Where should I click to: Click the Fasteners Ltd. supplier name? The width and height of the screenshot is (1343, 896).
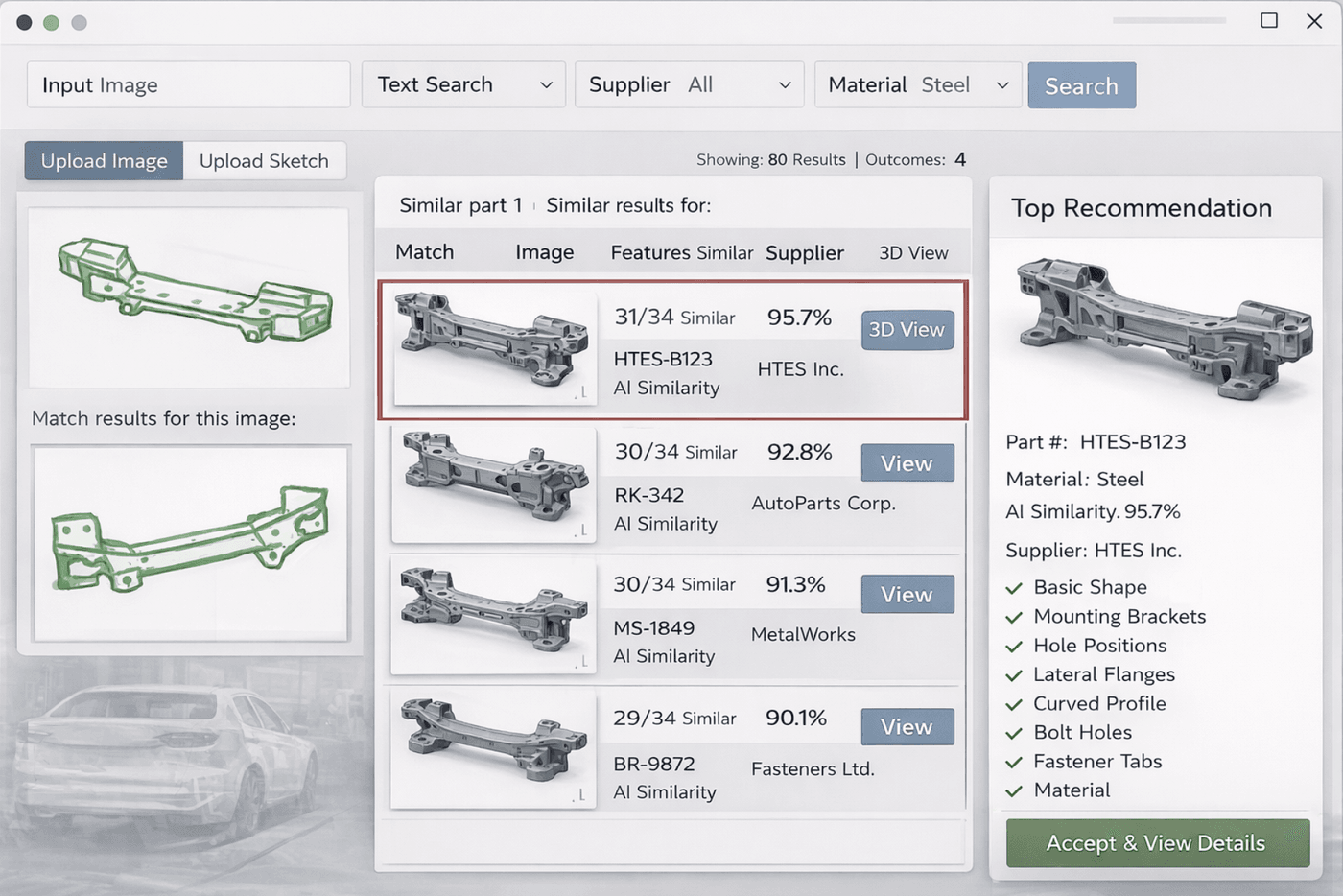tap(813, 768)
